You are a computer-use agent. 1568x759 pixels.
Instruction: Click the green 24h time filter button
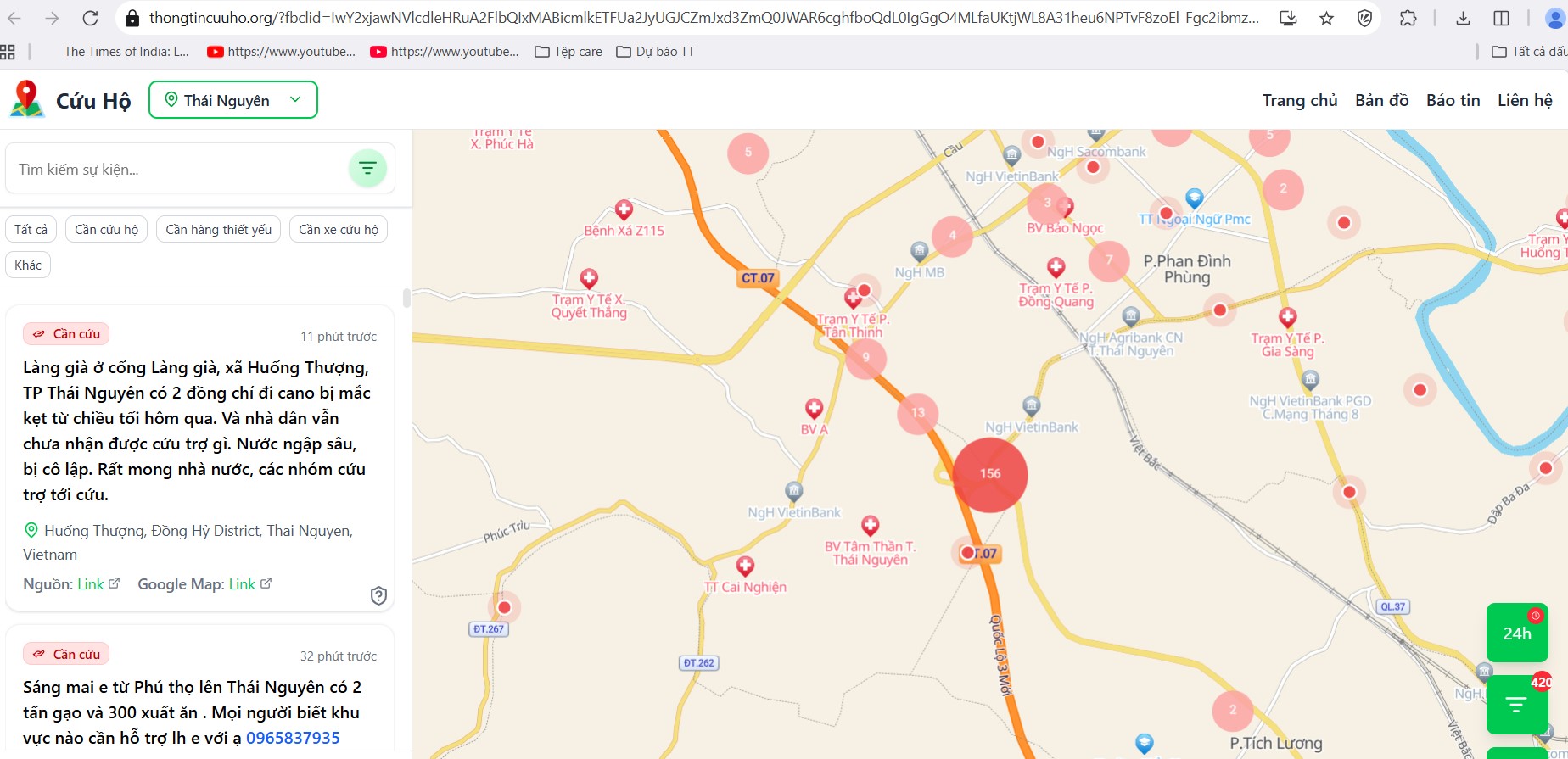coord(1517,633)
